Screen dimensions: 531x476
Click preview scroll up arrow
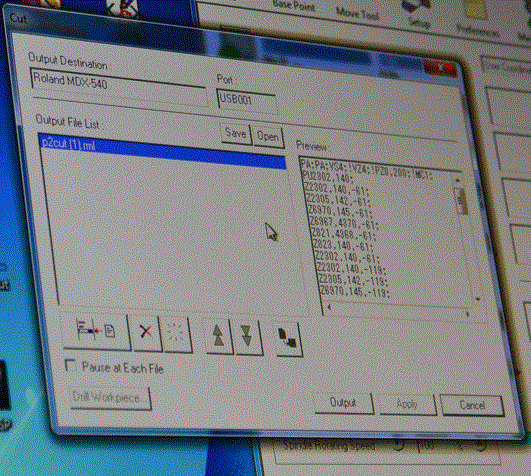458,180
